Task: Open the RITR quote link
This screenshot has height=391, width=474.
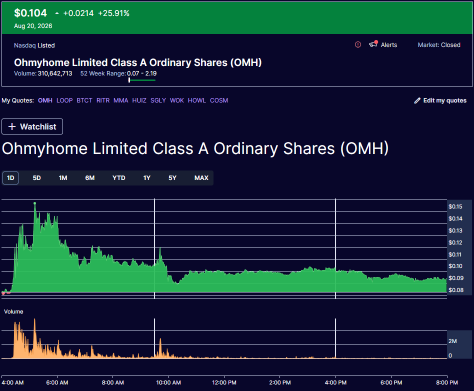Action: click(x=103, y=101)
